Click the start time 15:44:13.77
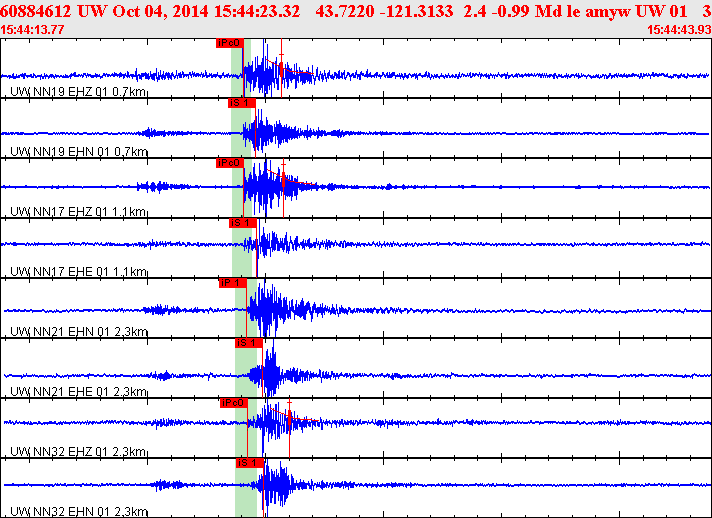 click(32, 30)
